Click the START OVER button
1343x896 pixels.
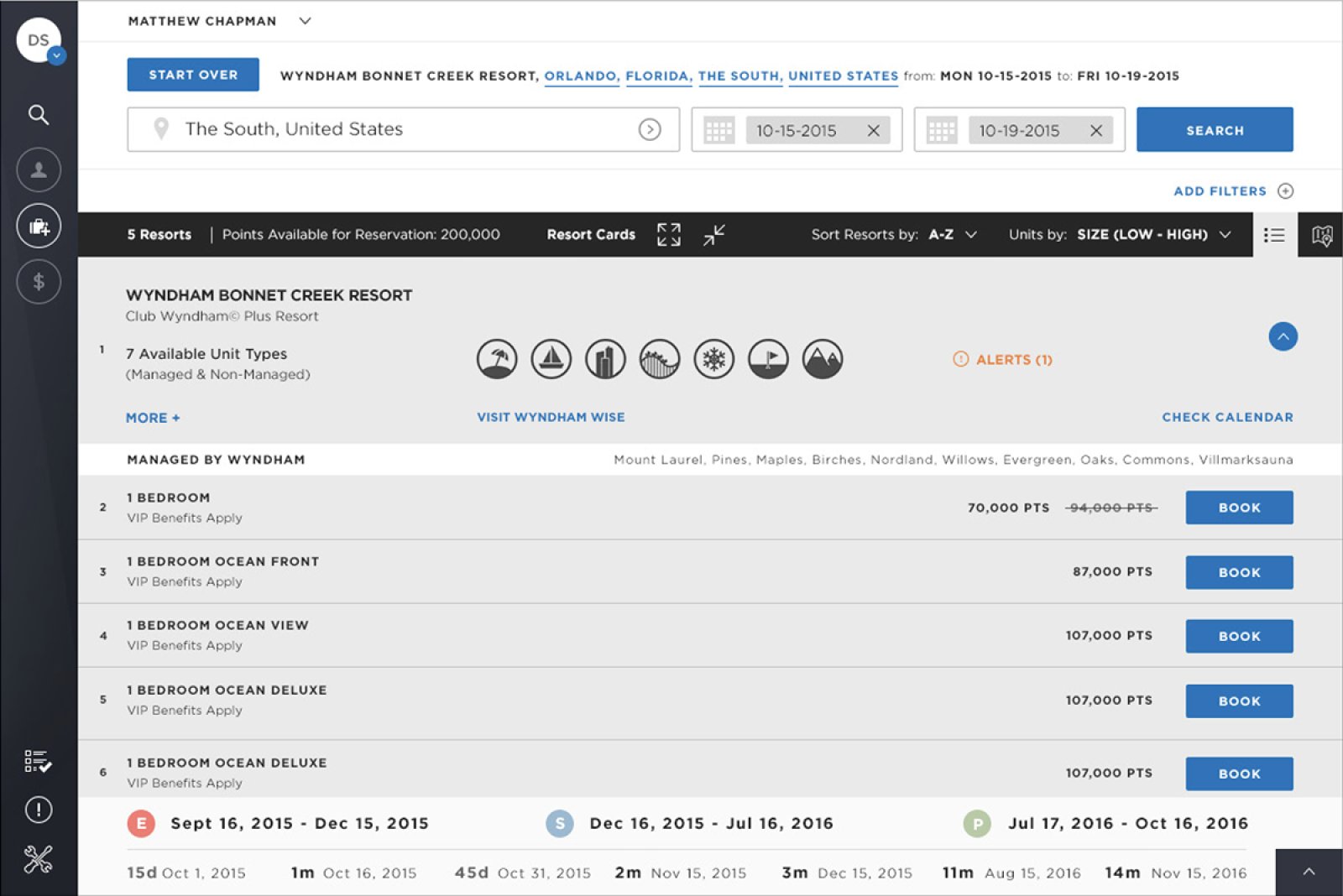192,75
